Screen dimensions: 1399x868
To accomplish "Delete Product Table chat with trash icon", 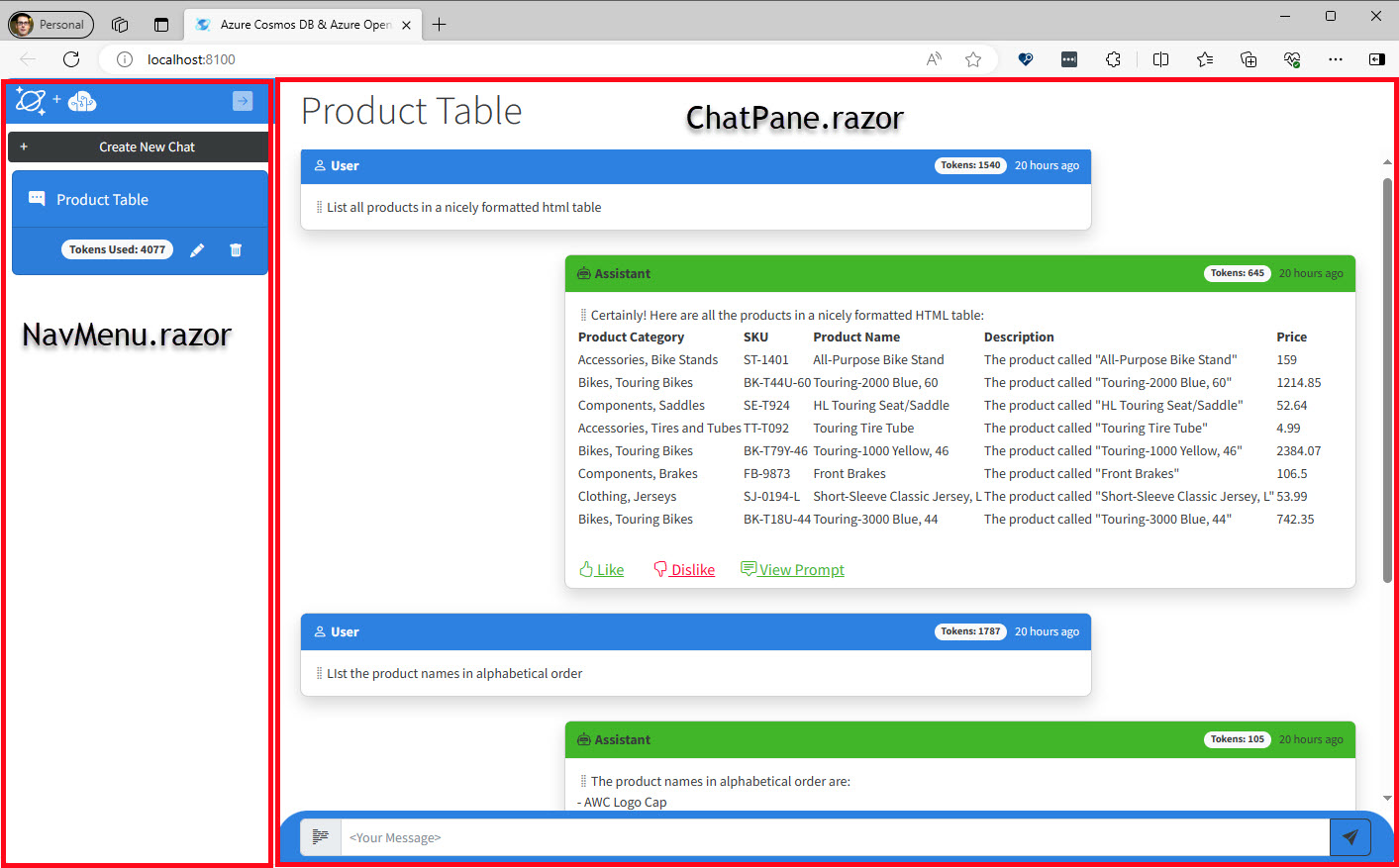I will [x=236, y=250].
